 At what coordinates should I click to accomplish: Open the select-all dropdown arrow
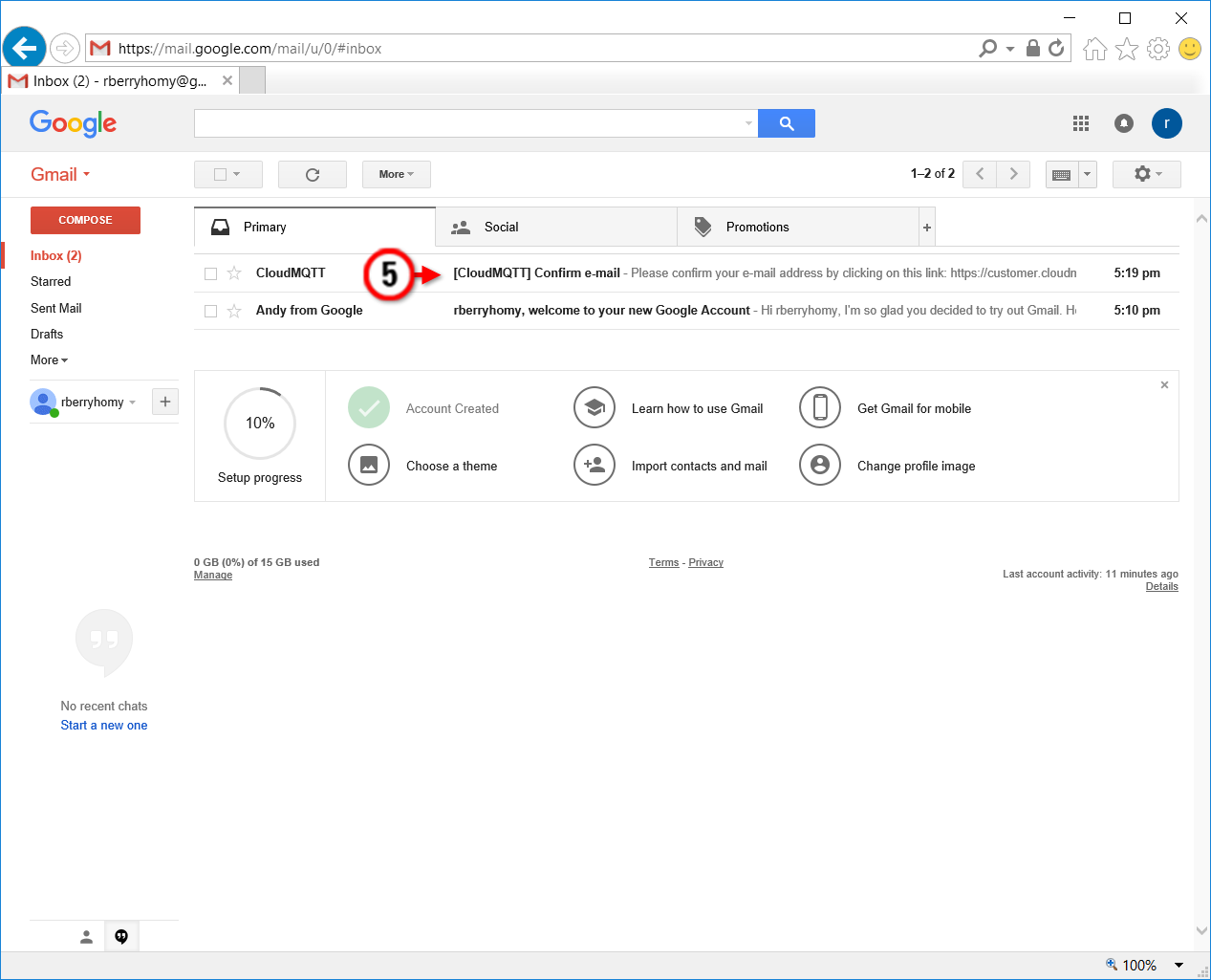236,174
